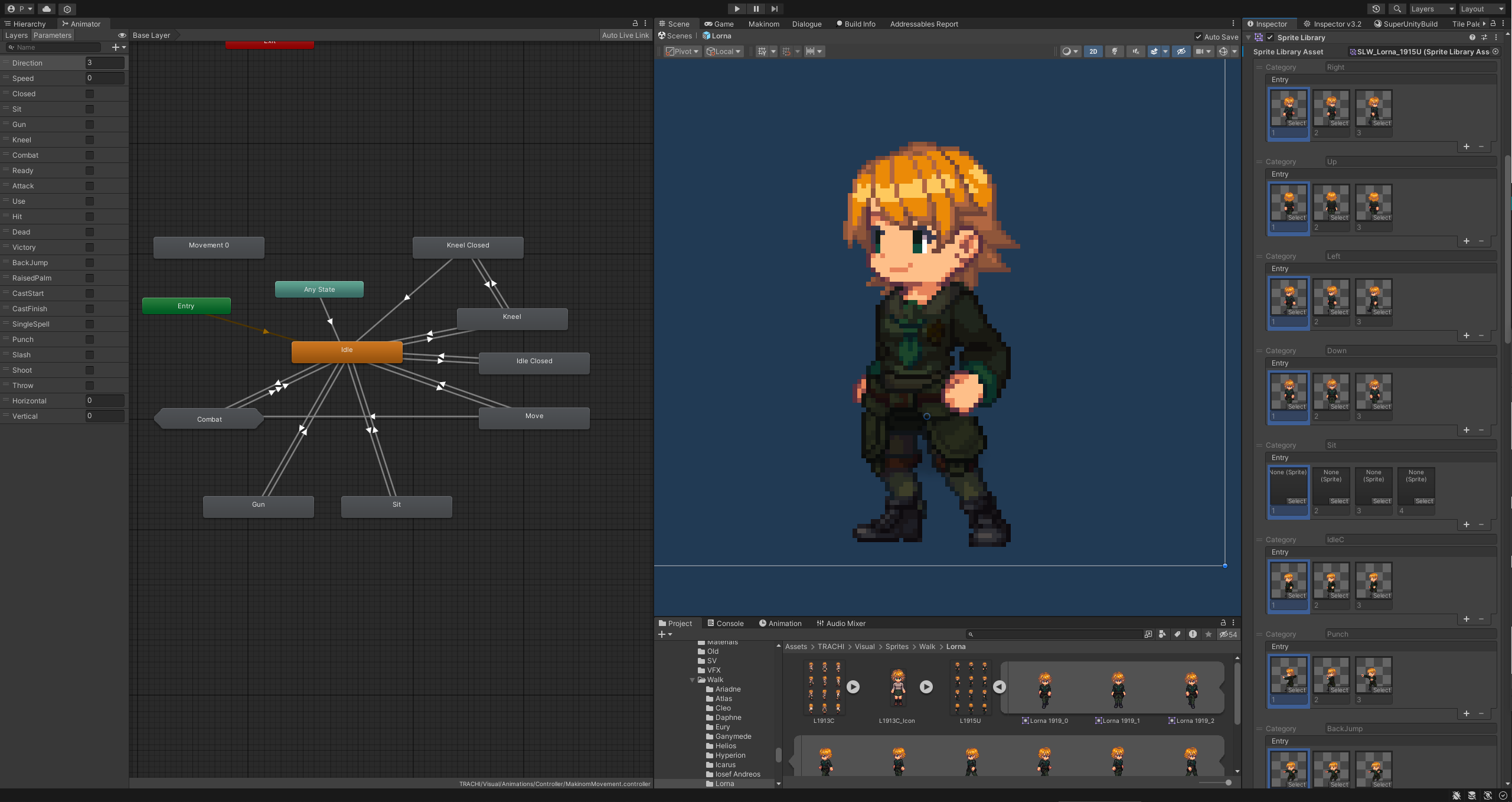
Task: Open the global search magnifier icon
Action: tap(1397, 9)
